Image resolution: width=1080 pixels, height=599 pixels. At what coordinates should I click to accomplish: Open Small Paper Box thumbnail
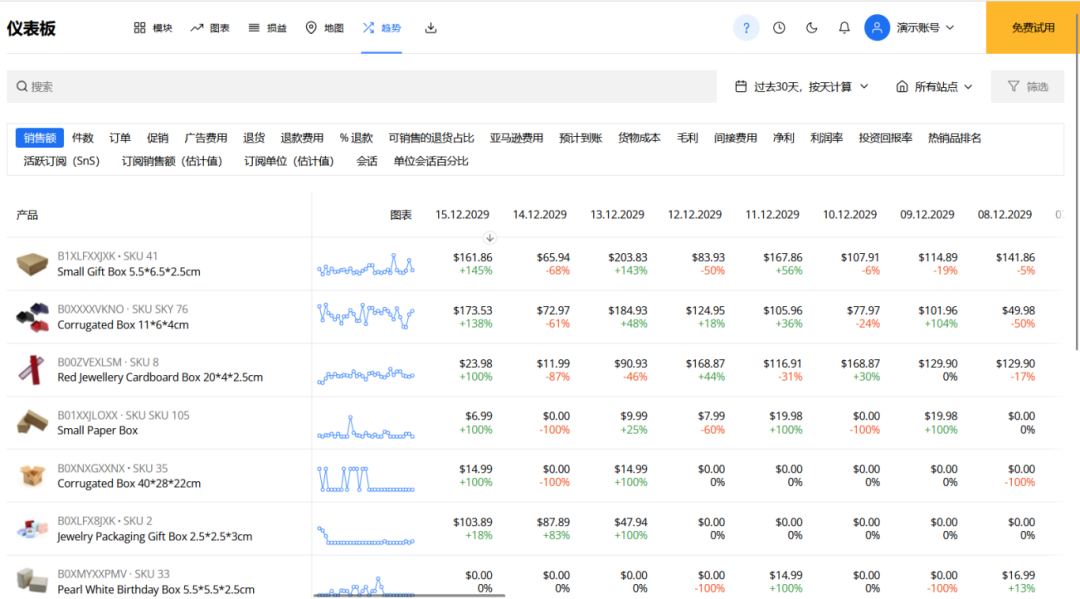(32, 423)
